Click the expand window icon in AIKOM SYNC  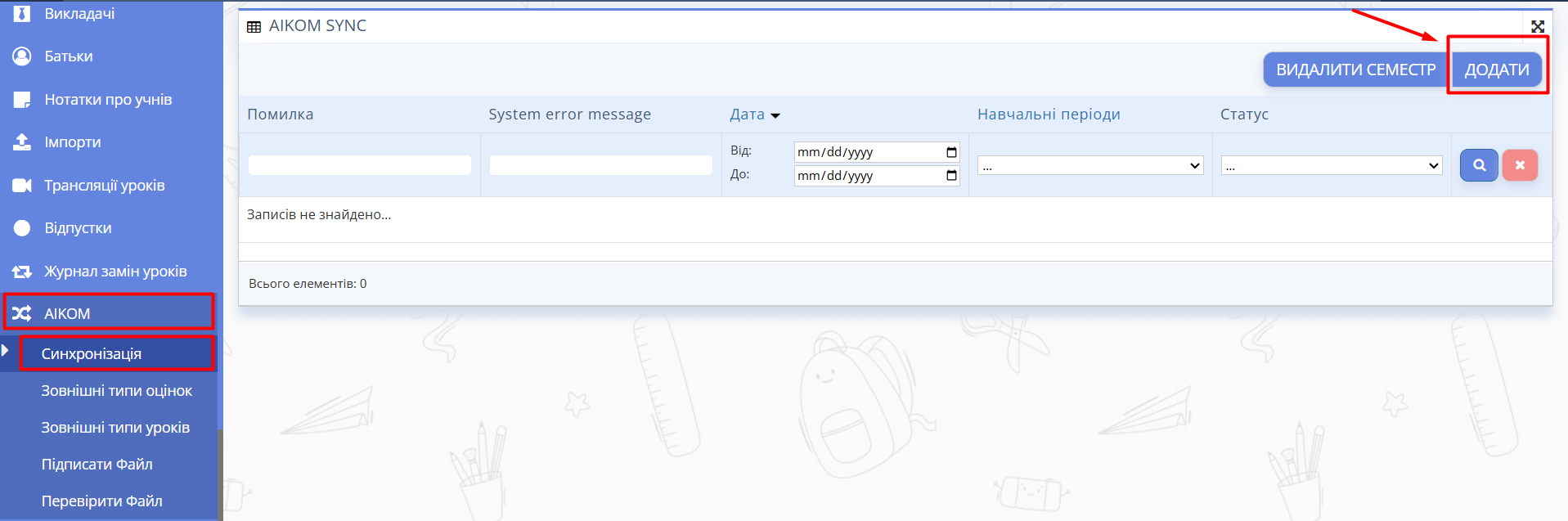point(1538,26)
